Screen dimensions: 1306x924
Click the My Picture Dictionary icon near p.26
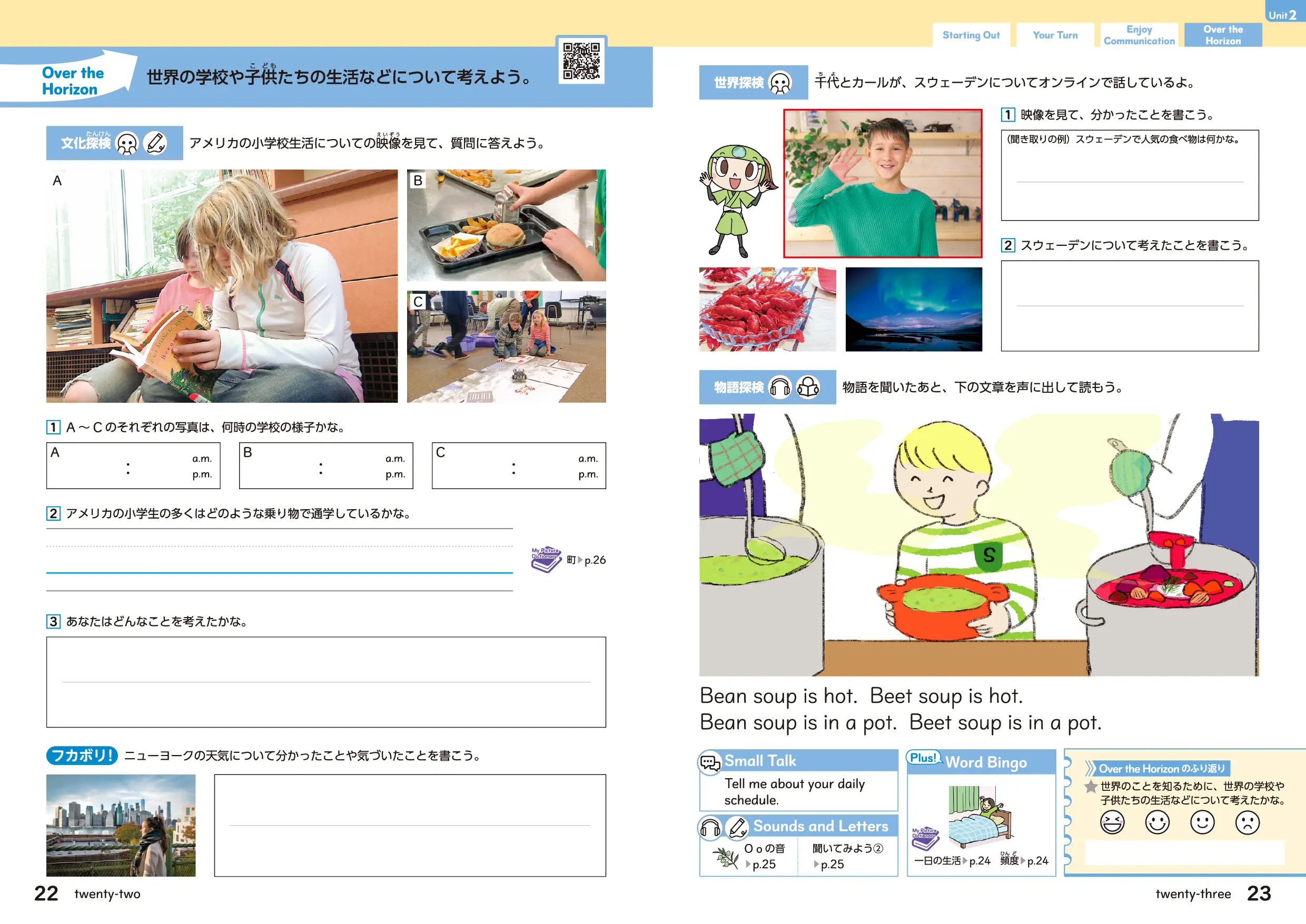click(x=545, y=559)
